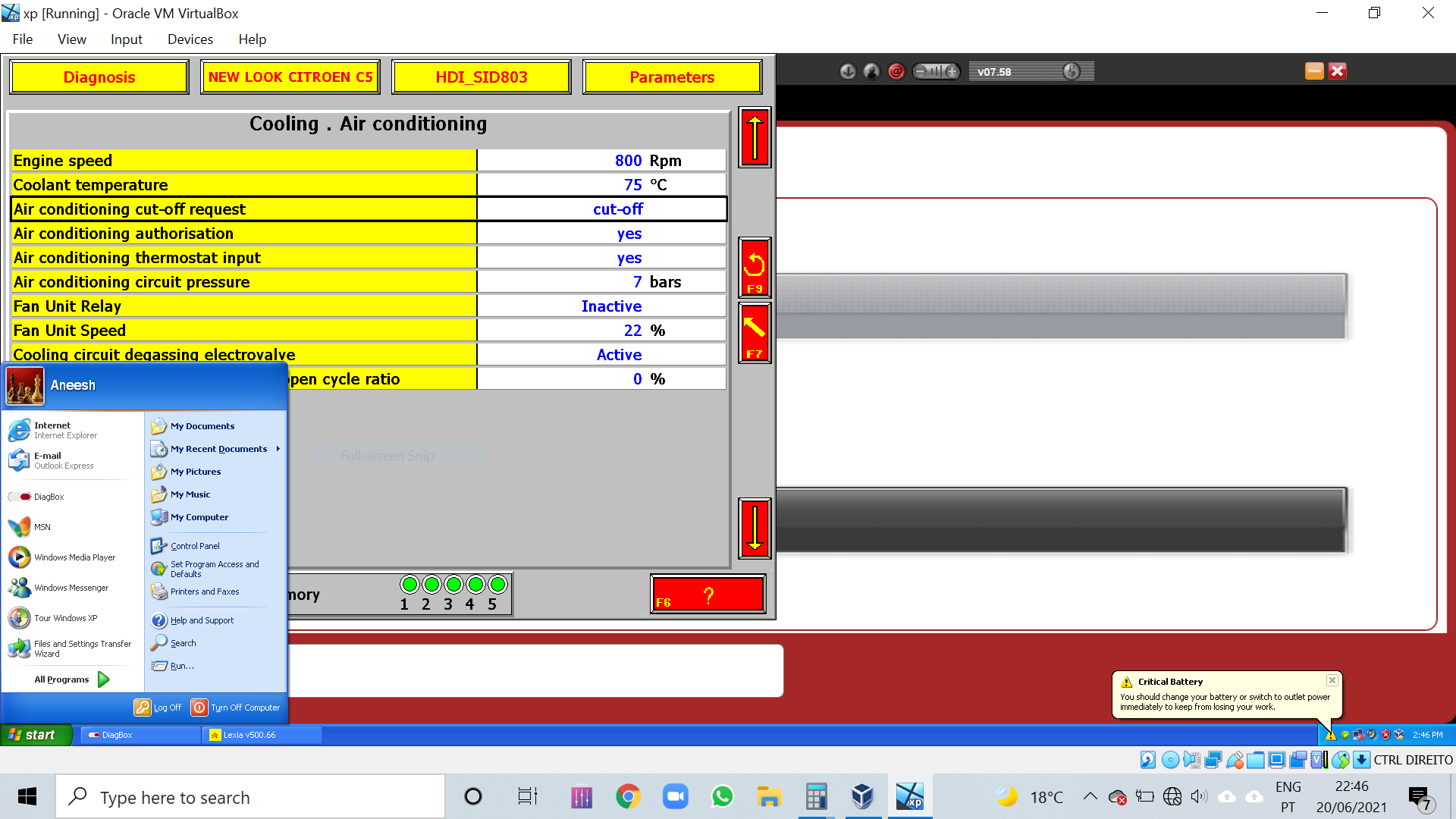Click Turn Off Computer button

tap(236, 708)
